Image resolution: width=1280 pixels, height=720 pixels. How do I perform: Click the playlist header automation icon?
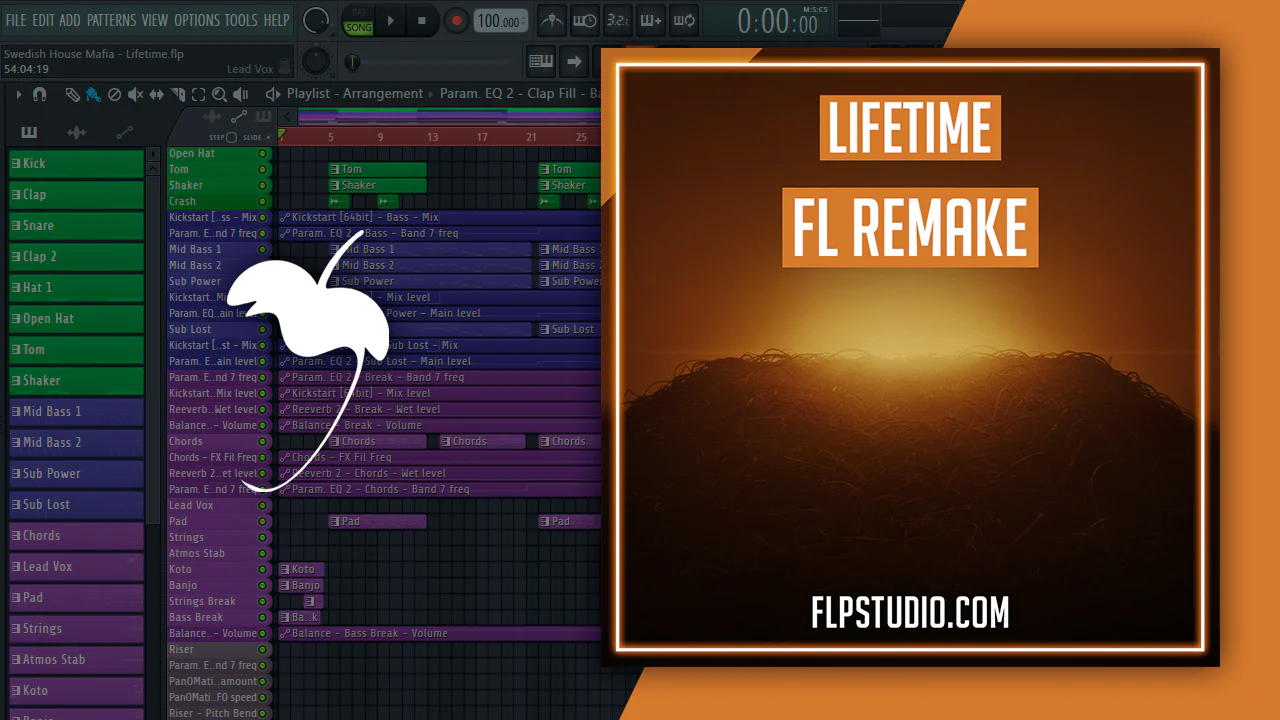(x=238, y=118)
